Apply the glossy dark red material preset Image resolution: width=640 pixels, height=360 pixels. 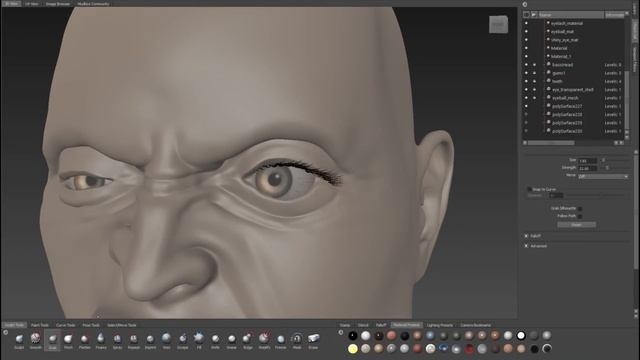(469, 349)
